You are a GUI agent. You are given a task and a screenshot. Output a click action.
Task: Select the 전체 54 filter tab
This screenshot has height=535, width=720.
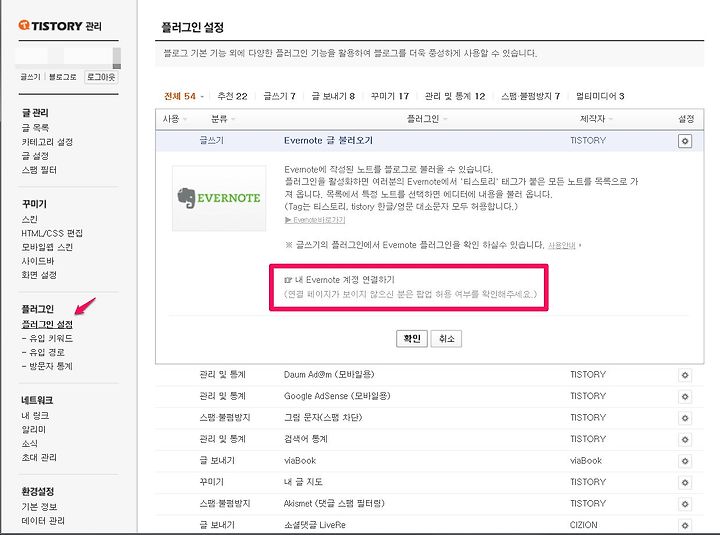tap(180, 96)
